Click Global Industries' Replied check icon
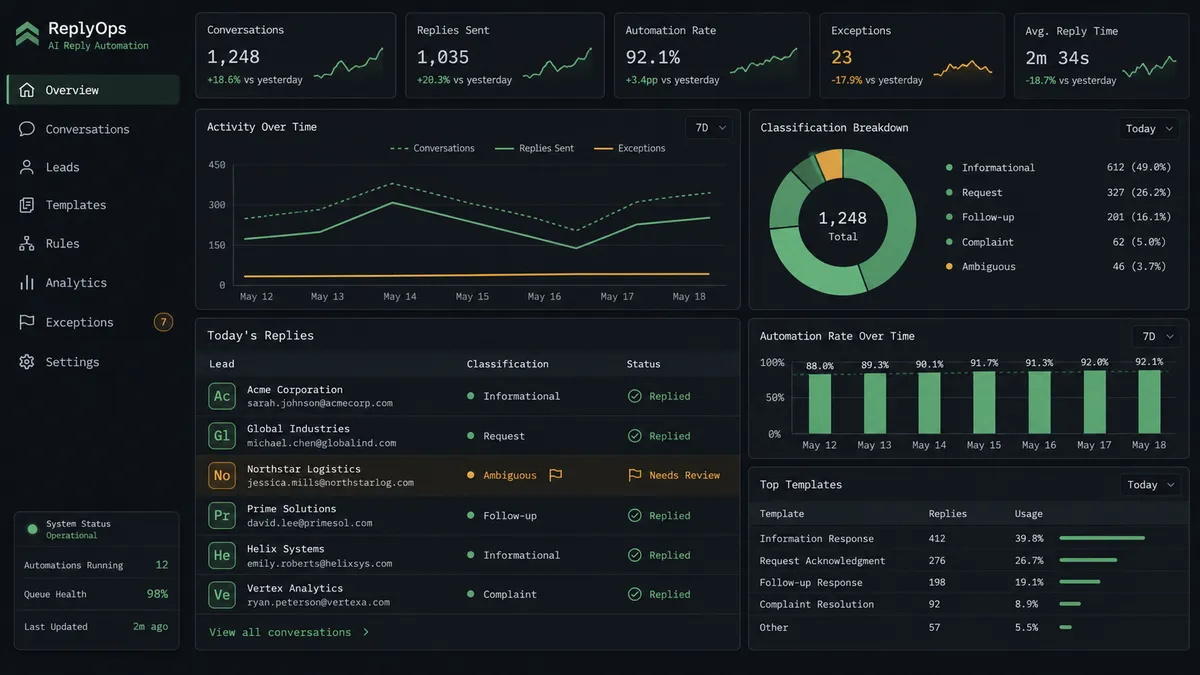This screenshot has height=675, width=1200. coord(634,436)
